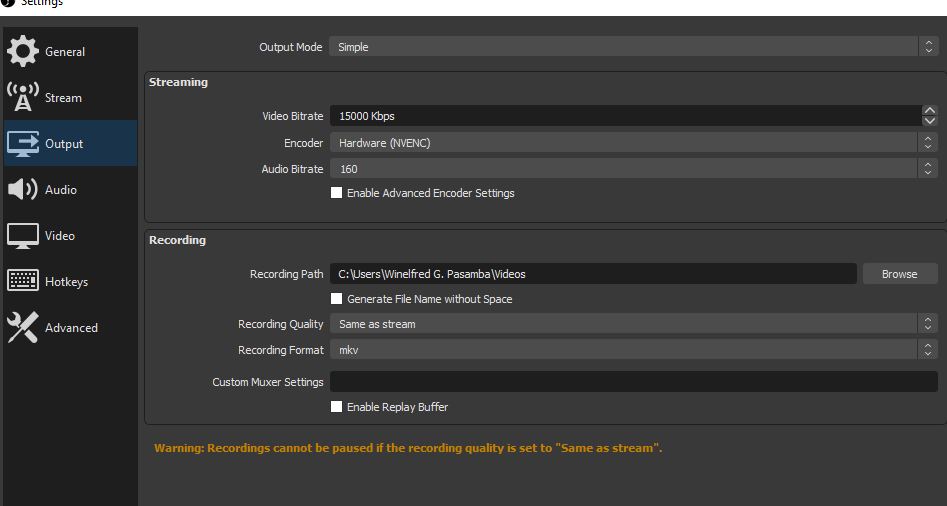
Task: Check Generate File Name without Space
Action: click(336, 298)
